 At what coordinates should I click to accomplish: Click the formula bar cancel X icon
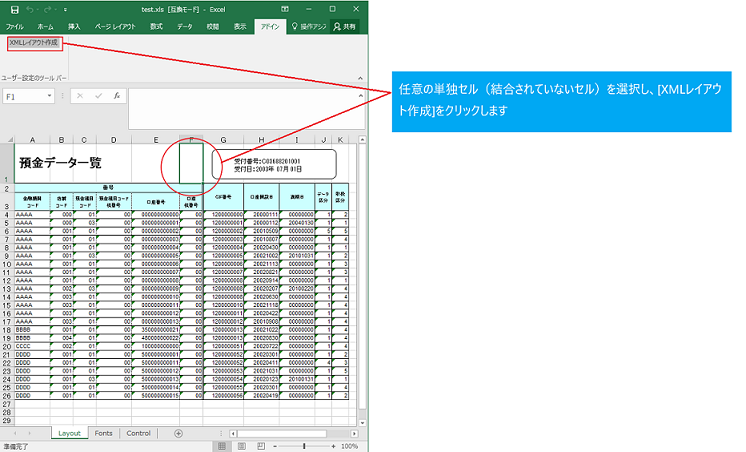coord(80,96)
